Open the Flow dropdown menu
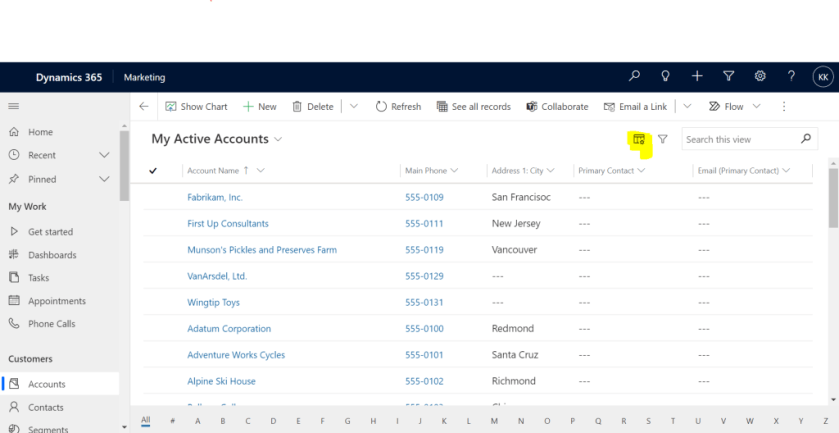Screen dimensions: 839x433 pos(735,107)
